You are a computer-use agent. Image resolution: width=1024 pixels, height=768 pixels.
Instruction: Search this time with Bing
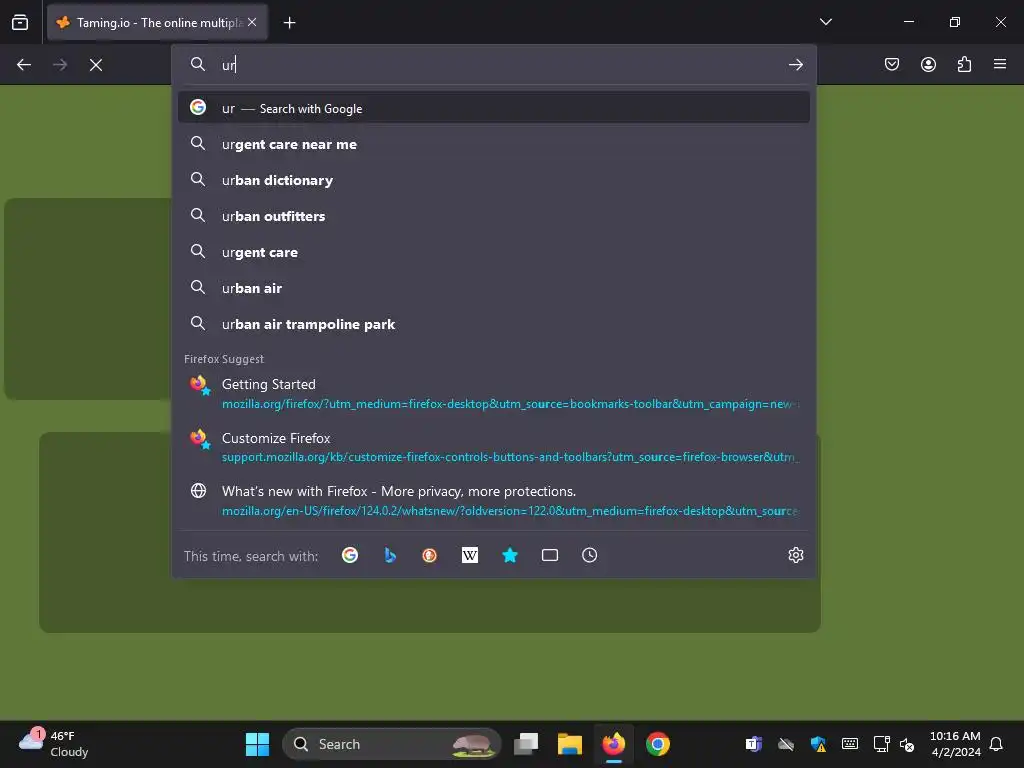390,555
